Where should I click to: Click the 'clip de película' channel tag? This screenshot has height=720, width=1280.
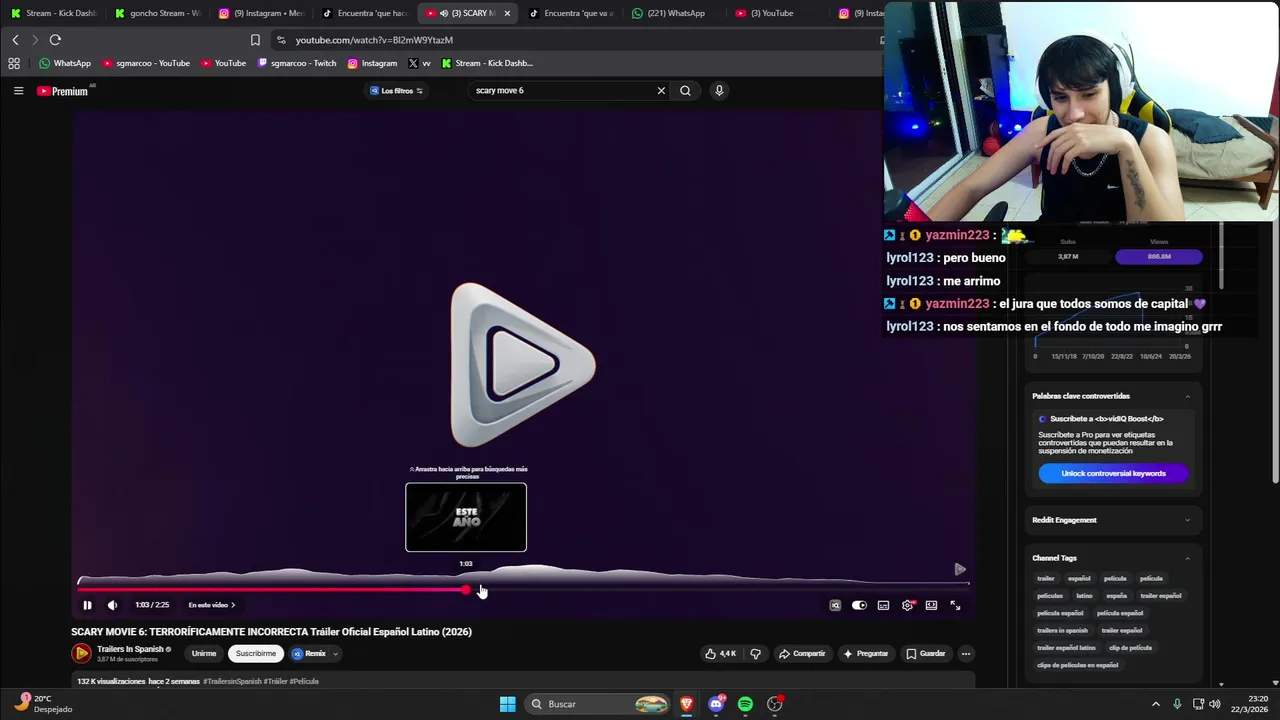click(x=1130, y=648)
